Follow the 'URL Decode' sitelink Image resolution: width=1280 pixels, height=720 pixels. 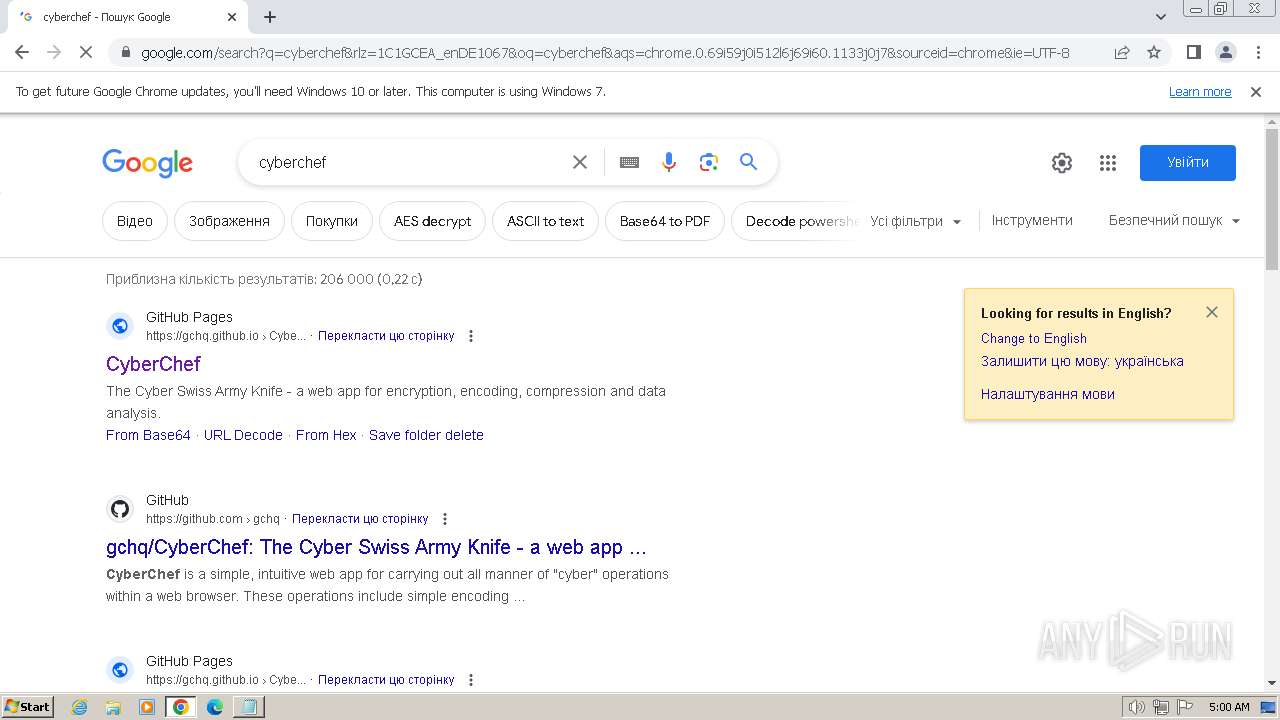pyautogui.click(x=243, y=435)
